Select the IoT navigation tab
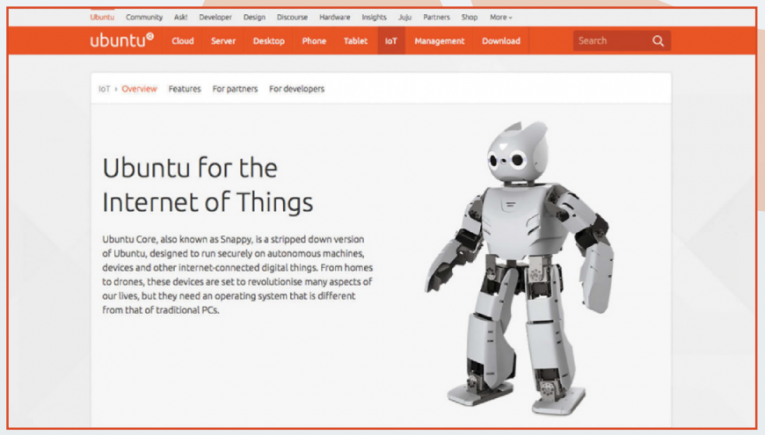 pos(391,41)
